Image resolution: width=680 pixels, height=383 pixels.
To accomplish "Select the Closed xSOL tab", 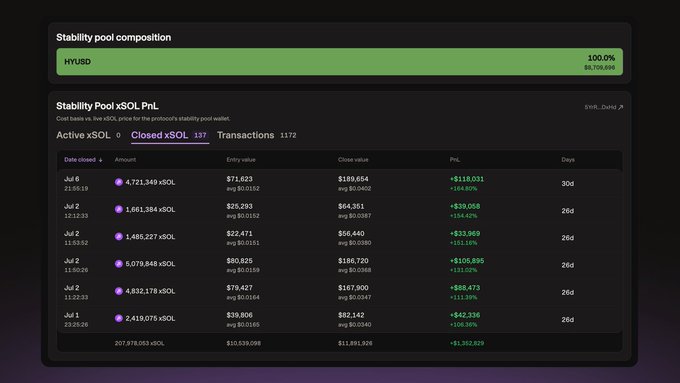I will tap(170, 135).
